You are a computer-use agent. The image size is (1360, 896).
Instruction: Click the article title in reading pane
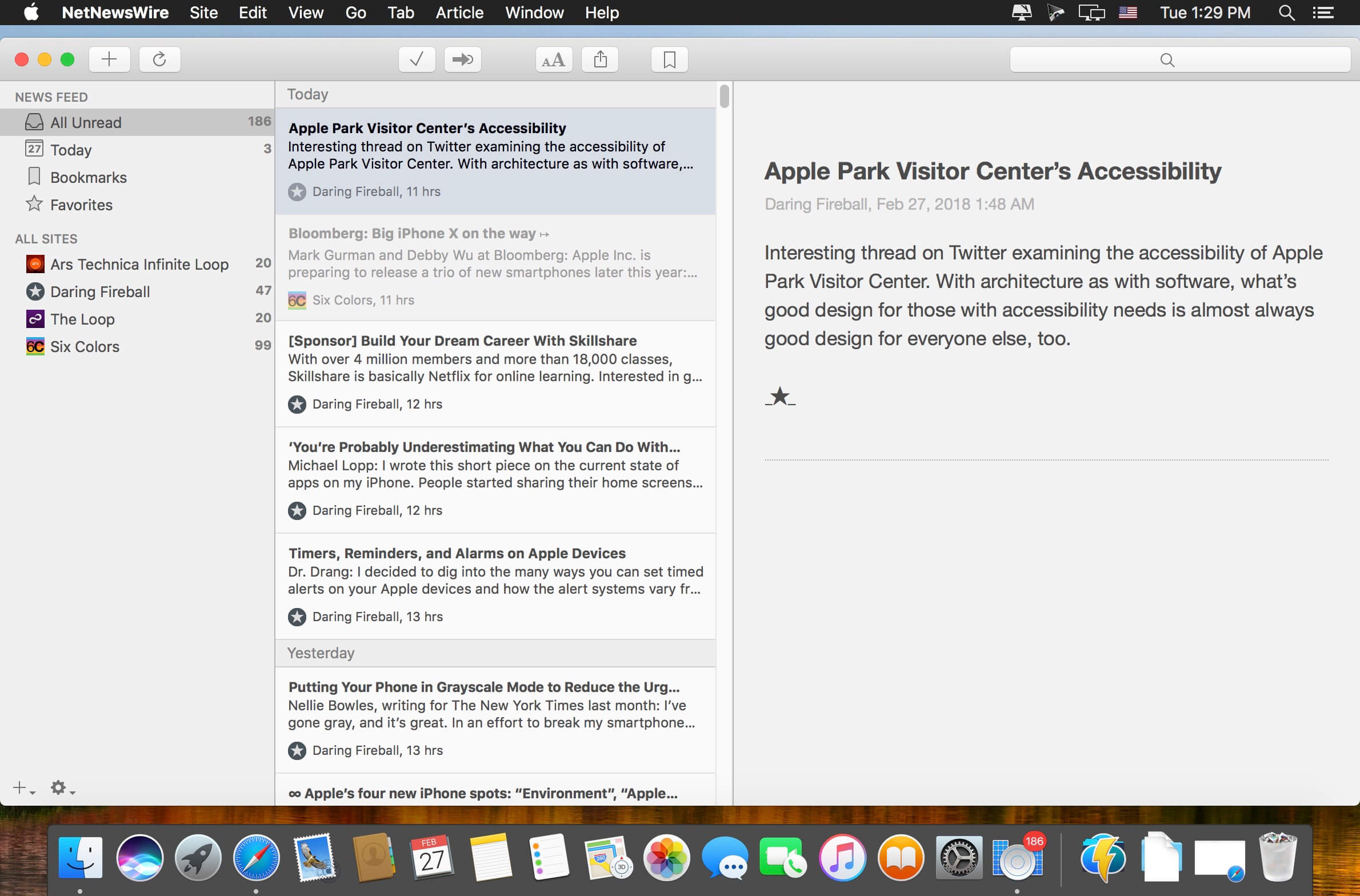coord(993,171)
